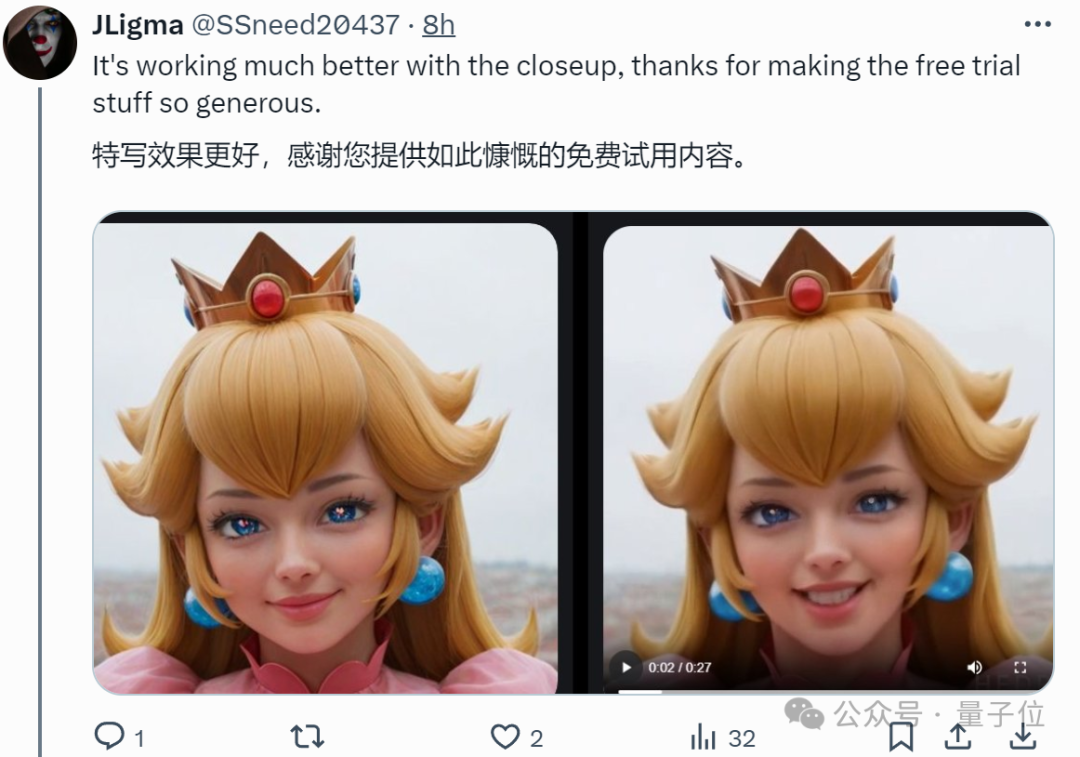This screenshot has width=1080, height=757.
Task: Open JLigma's clown profile avatar
Action: (x=40, y=43)
